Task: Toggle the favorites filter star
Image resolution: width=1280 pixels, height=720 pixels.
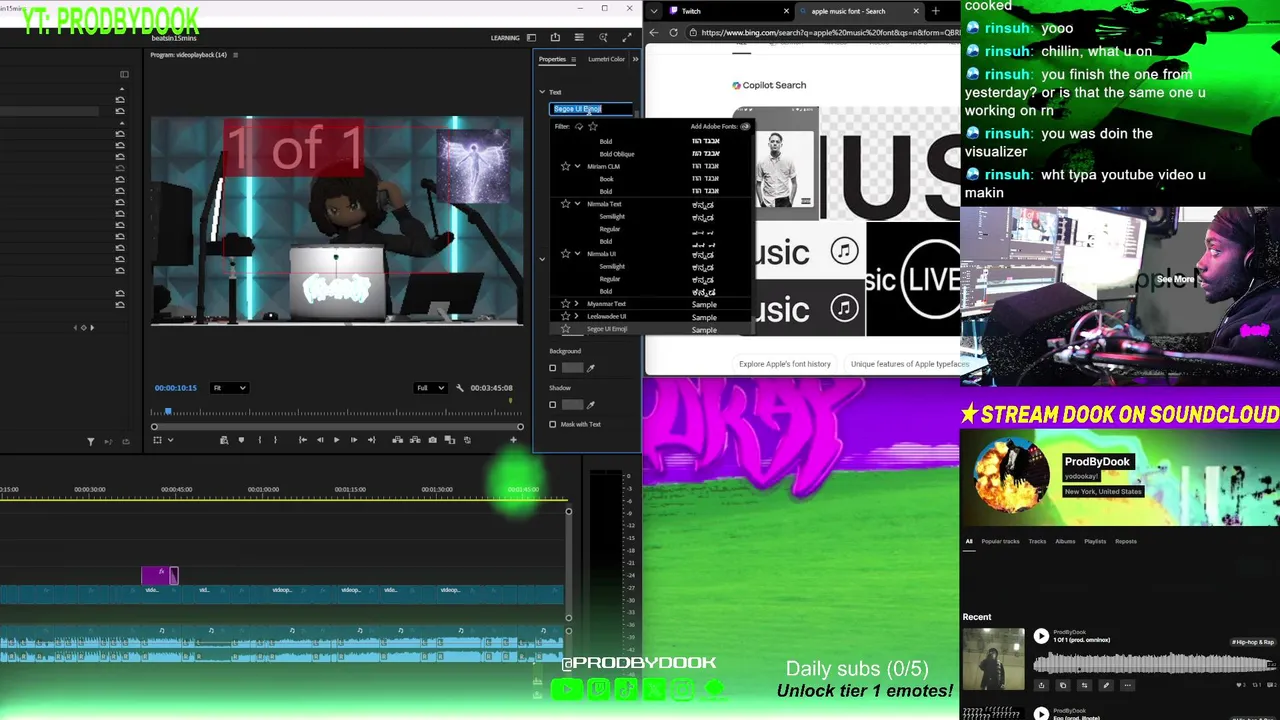Action: (593, 127)
